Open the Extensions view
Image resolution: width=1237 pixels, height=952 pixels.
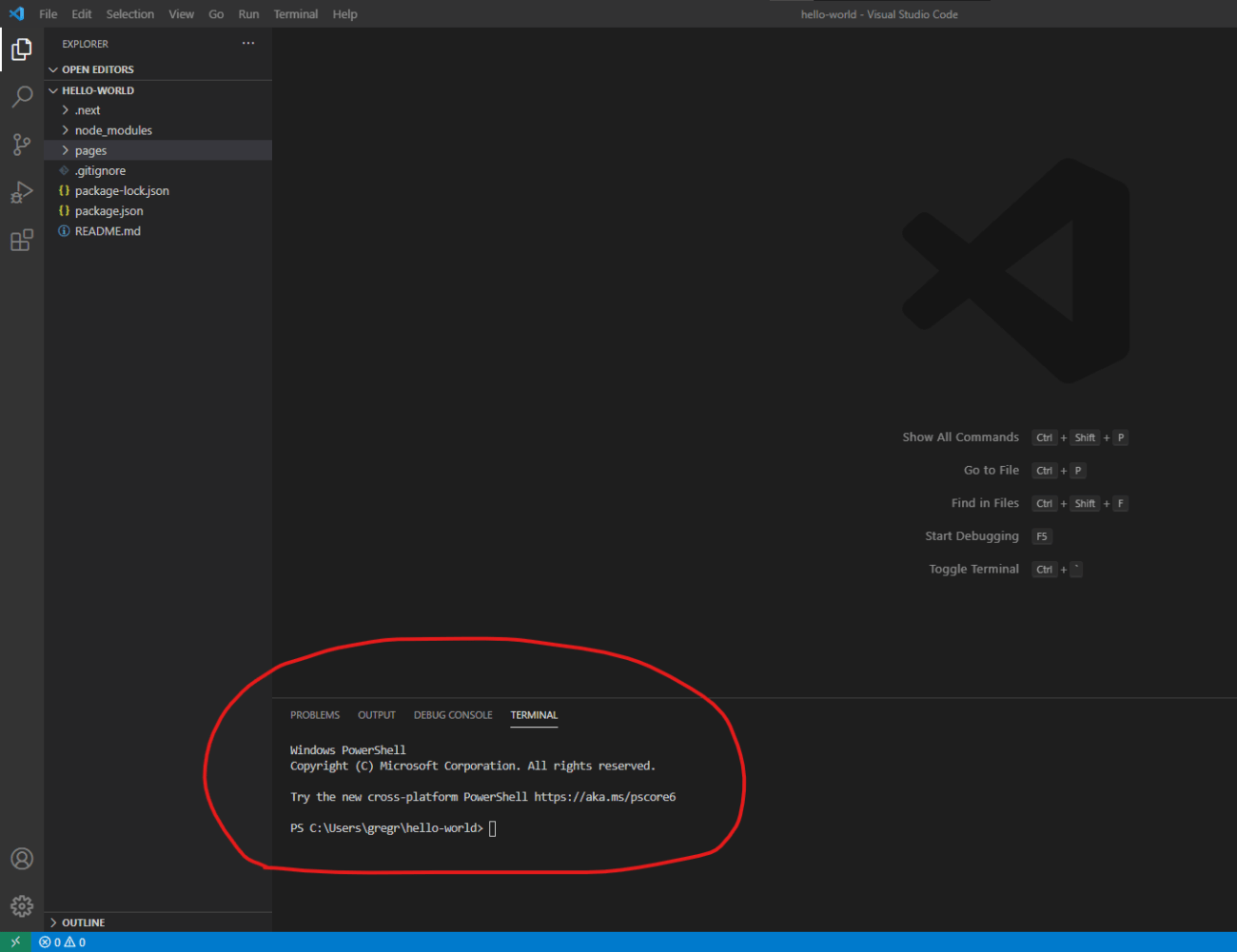(x=21, y=240)
